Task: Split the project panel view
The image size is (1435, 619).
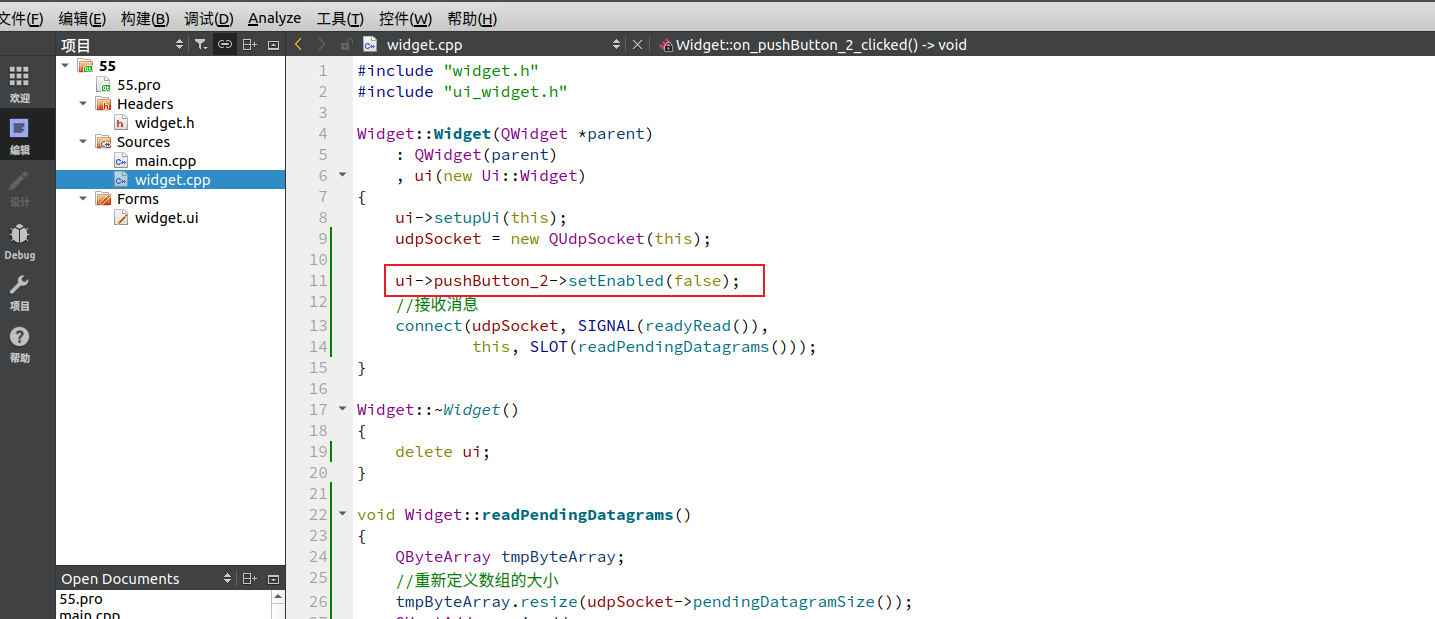Action: tap(250, 45)
